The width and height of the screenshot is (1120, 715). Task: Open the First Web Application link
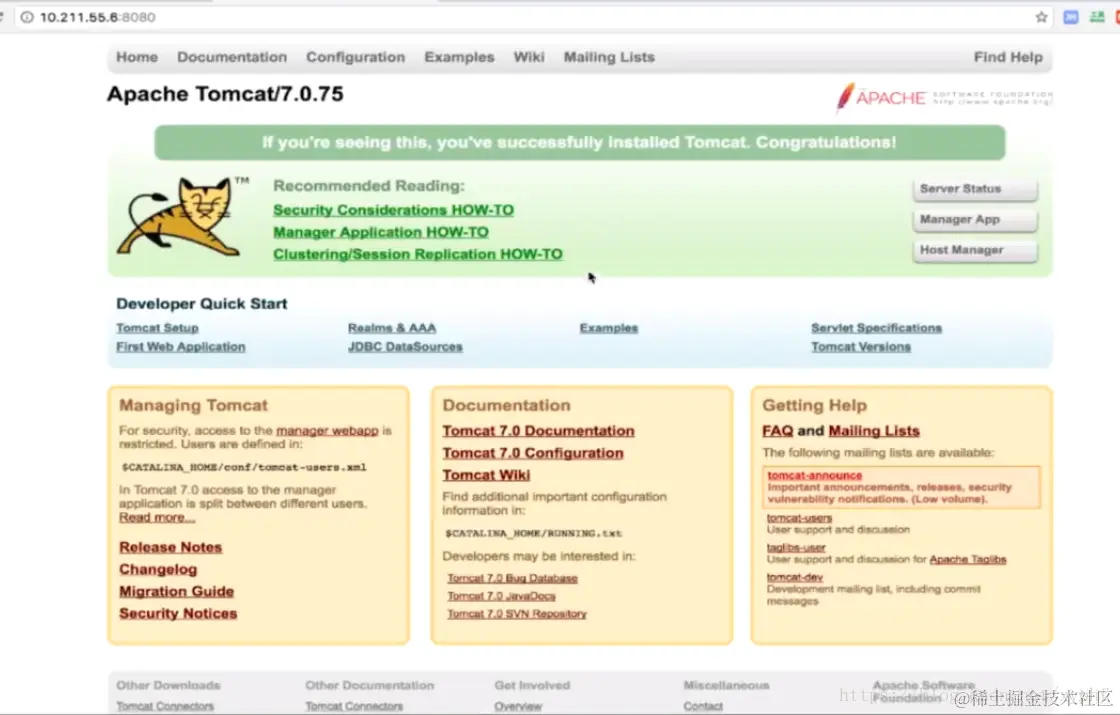pos(181,346)
